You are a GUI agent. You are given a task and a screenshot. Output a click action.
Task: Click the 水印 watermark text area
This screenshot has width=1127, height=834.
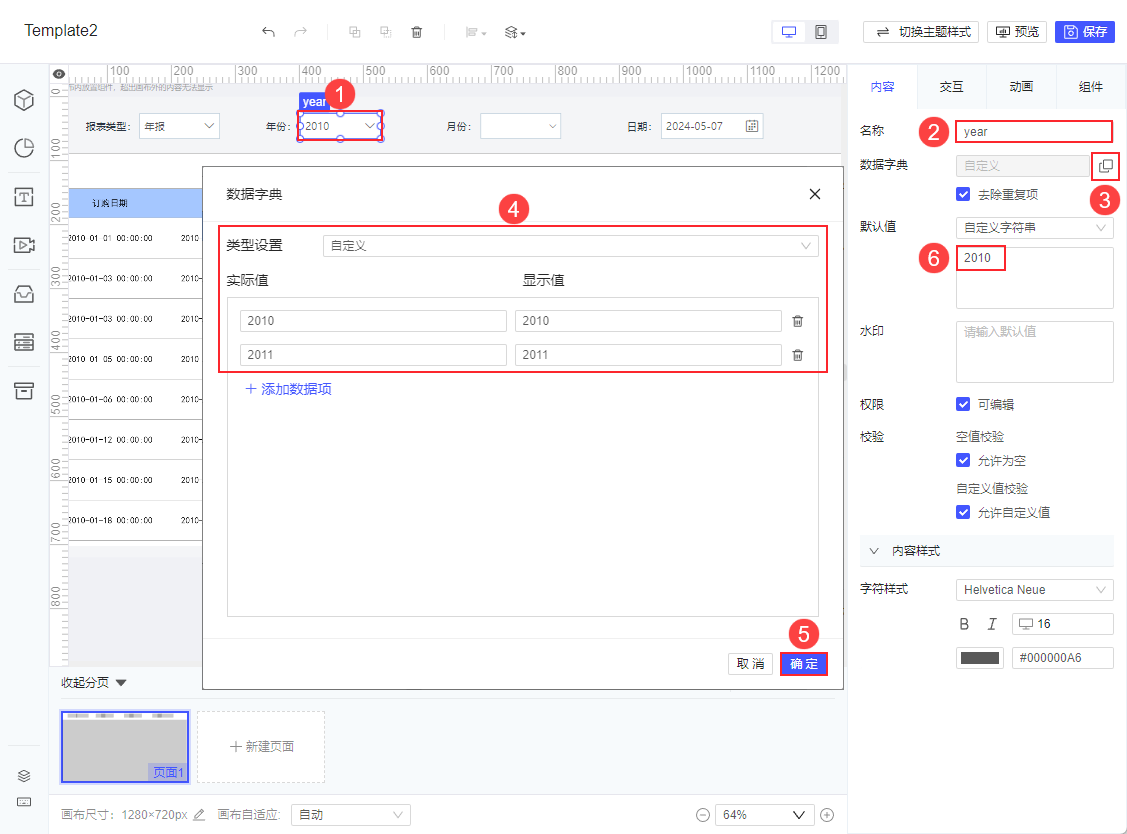pyautogui.click(x=1034, y=352)
